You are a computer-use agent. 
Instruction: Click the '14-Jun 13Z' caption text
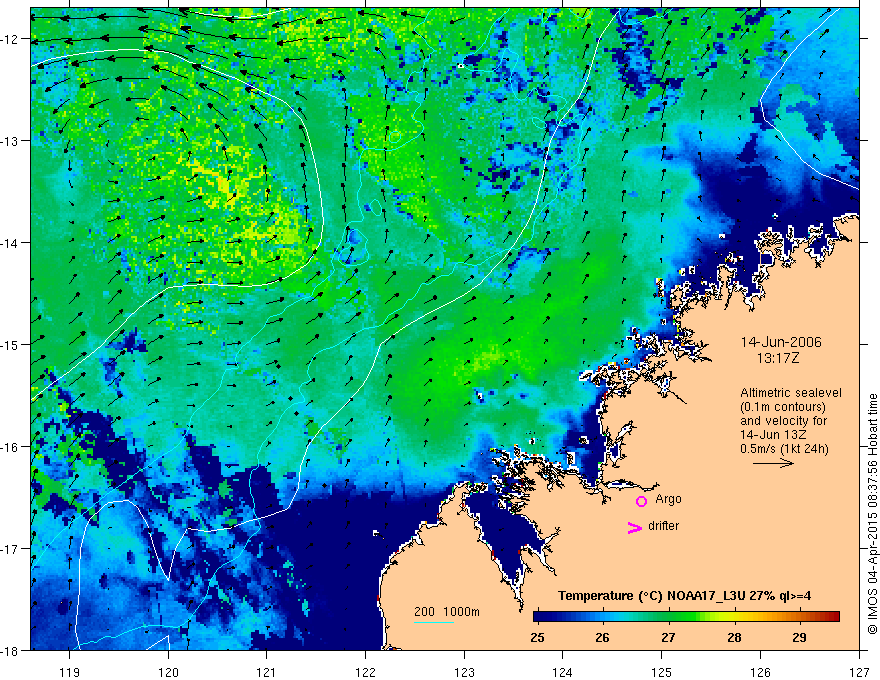pos(771,435)
